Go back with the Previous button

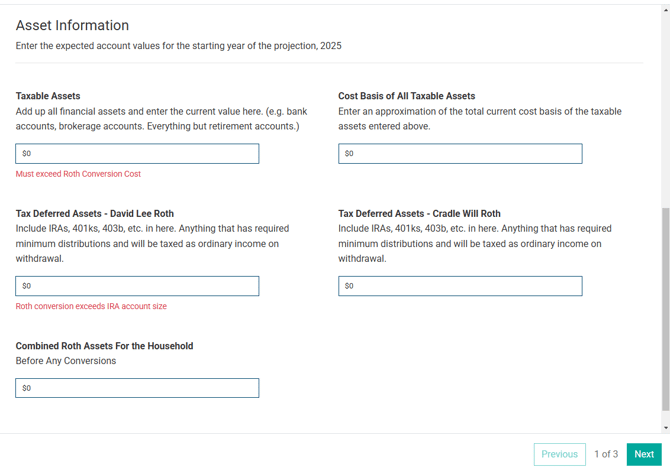coord(559,454)
